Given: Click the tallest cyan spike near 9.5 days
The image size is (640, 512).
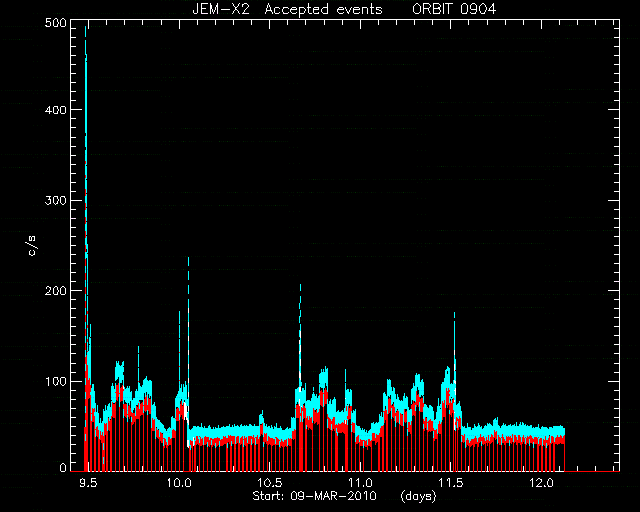Looking at the screenshot, I should pos(85,29).
